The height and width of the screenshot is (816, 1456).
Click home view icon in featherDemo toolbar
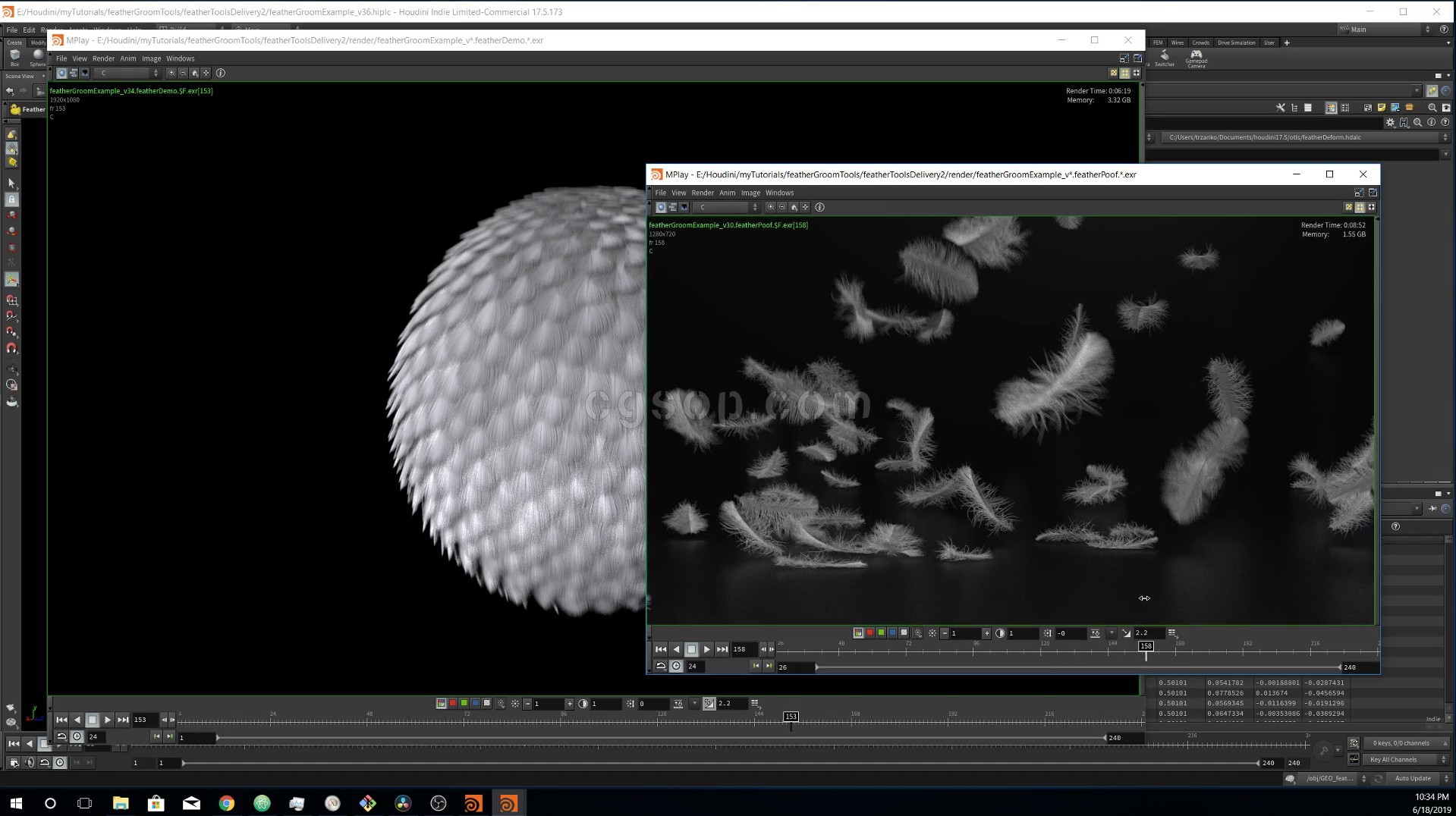194,73
